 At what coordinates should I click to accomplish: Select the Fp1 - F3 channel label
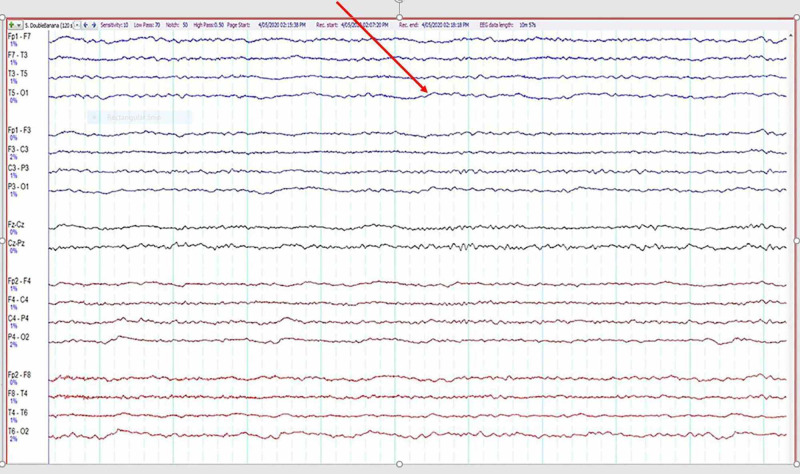(19, 131)
